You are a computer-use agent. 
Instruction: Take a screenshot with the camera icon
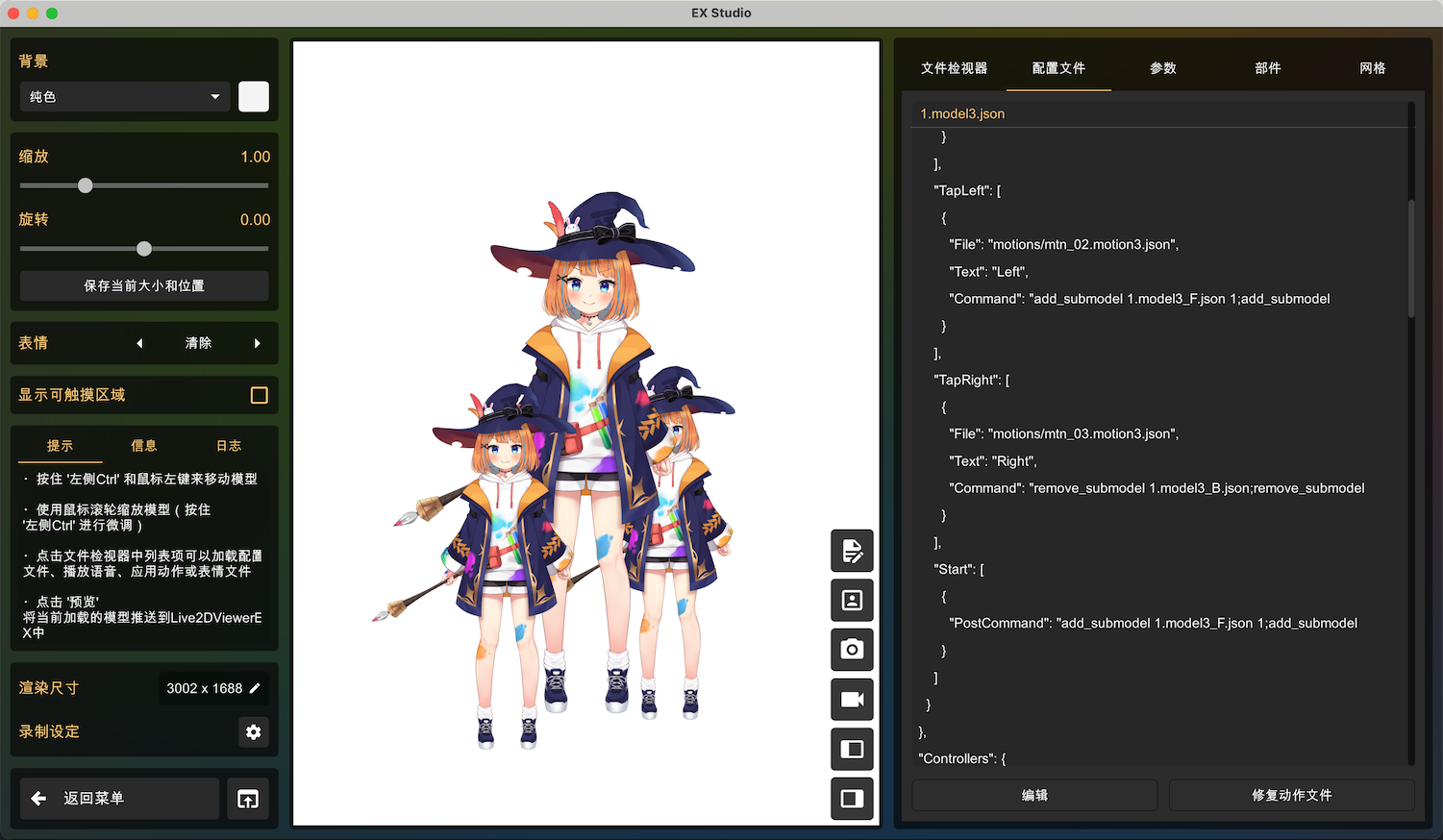(852, 650)
